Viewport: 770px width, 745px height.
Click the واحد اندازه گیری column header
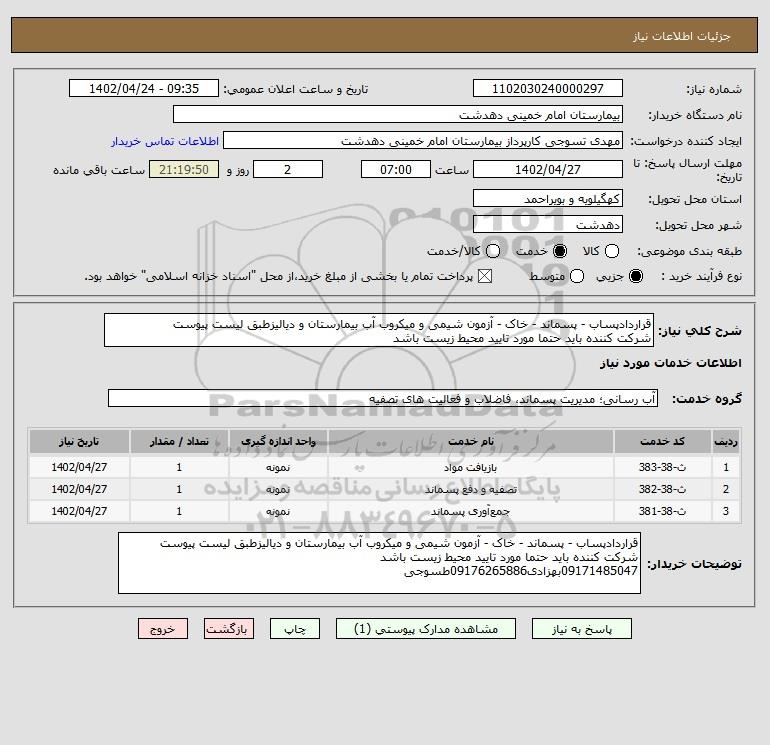278,441
